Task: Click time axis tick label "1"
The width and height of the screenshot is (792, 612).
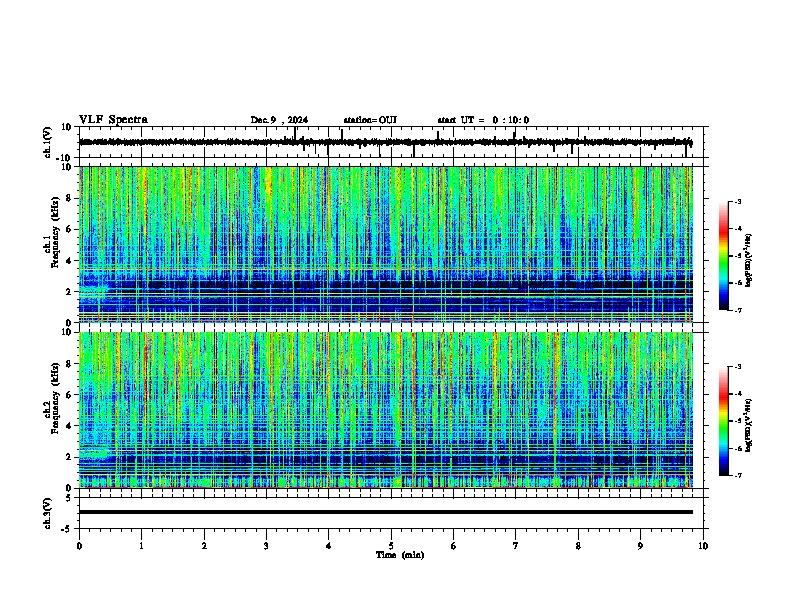Action: (141, 546)
